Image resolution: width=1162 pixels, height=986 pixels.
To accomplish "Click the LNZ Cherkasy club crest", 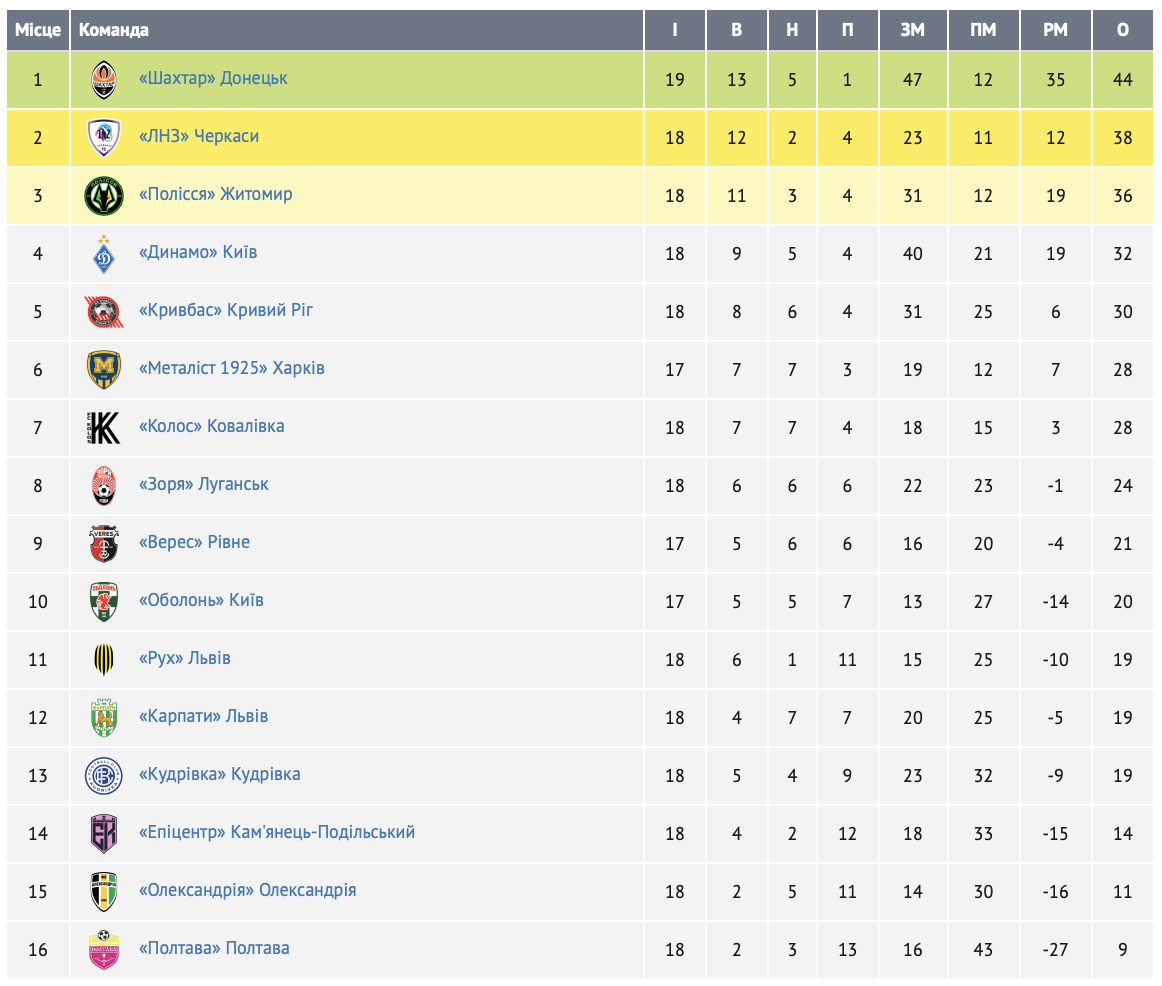I will pos(104,137).
